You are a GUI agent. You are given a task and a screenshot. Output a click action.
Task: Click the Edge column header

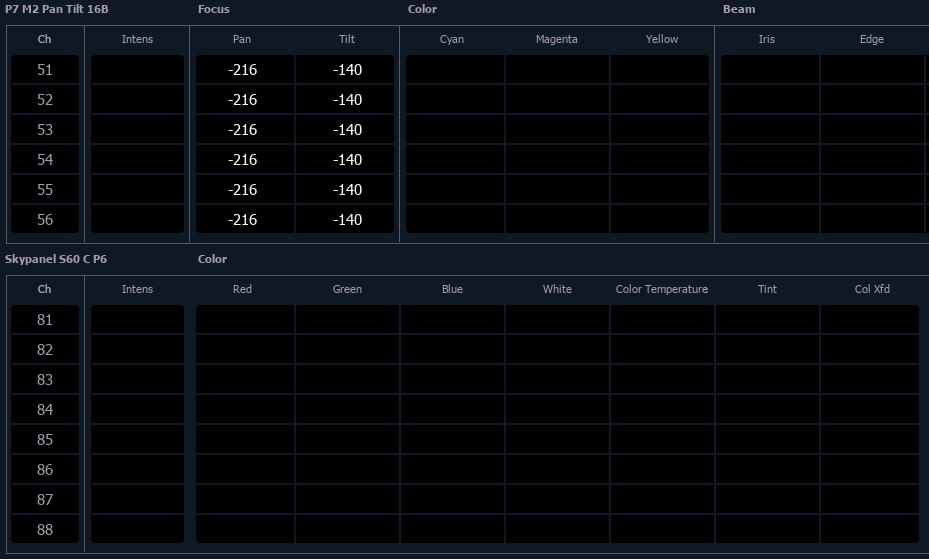(872, 39)
